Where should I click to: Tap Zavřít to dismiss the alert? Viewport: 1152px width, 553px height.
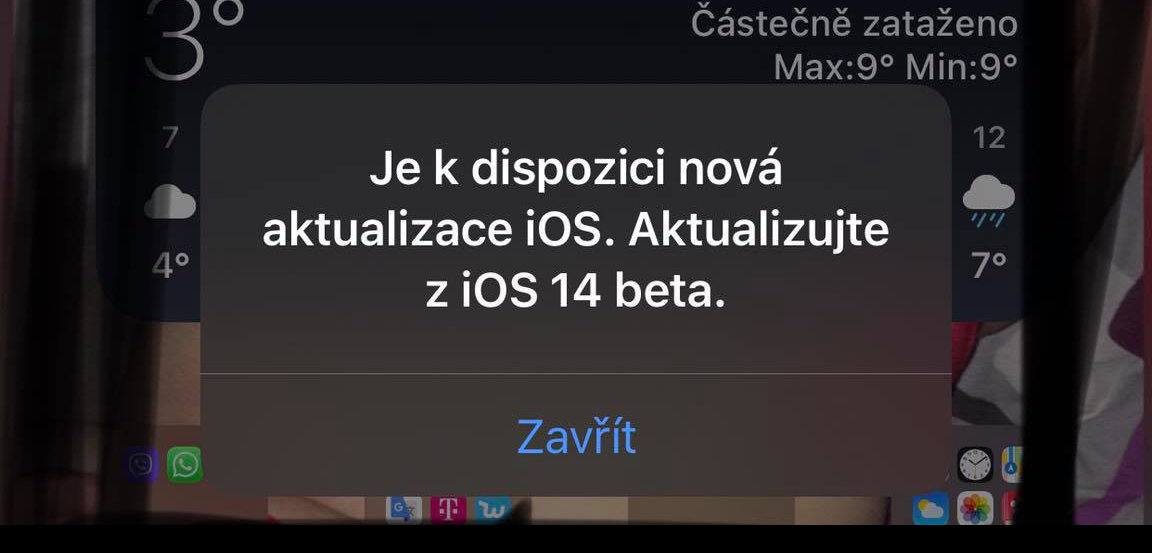click(576, 436)
